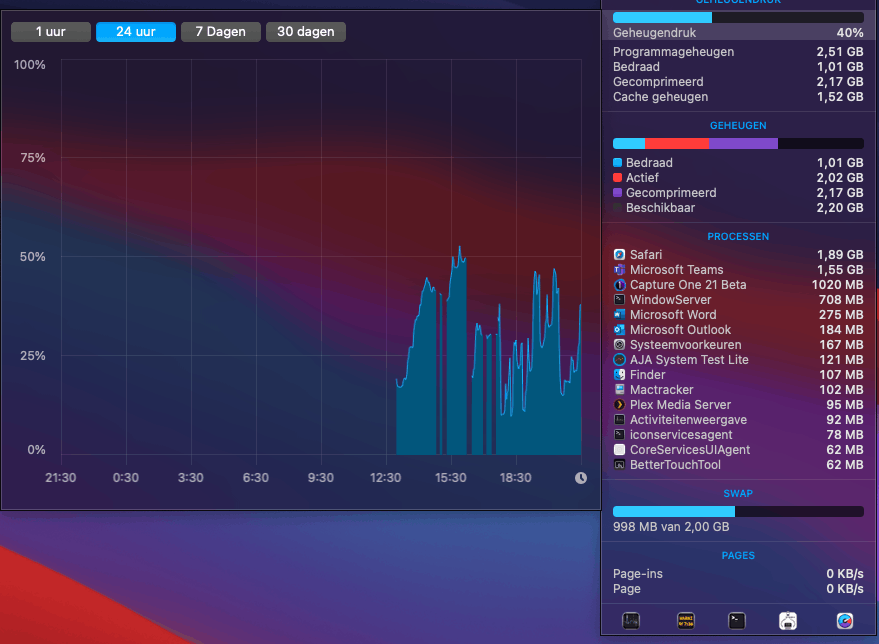Screen dimensions: 879x644
Task: Launch Terminal from bottom shortcut row
Action: 737,620
